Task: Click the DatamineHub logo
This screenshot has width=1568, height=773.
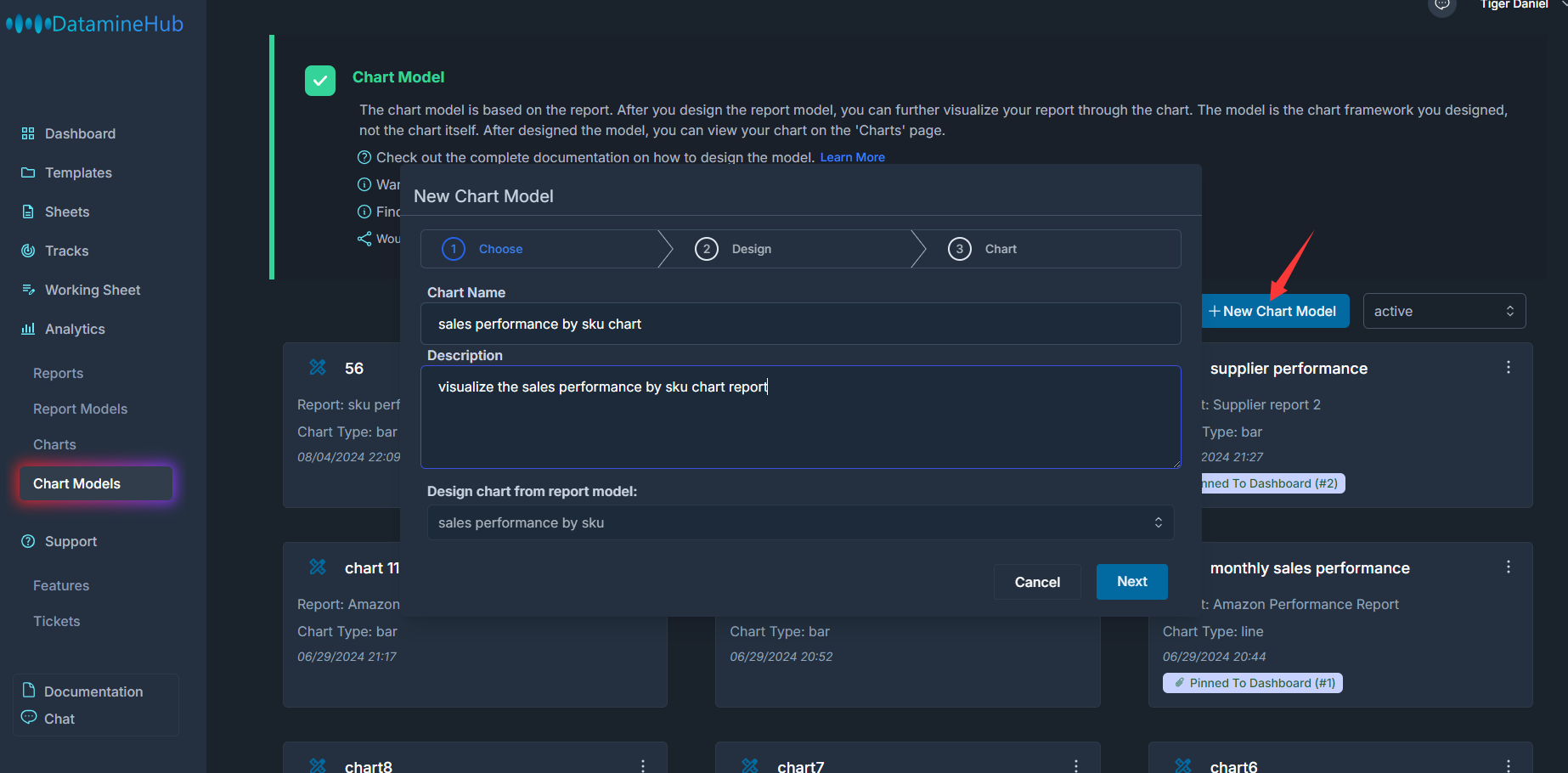Action: click(95, 24)
